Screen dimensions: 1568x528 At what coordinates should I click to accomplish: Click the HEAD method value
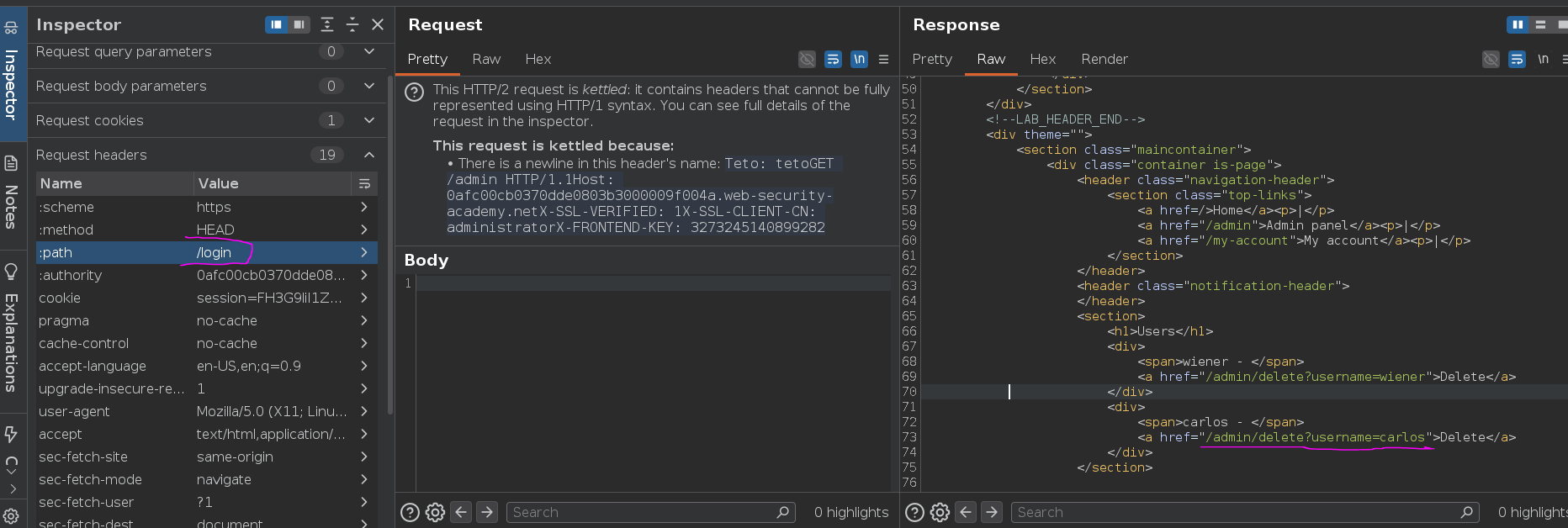tap(215, 230)
